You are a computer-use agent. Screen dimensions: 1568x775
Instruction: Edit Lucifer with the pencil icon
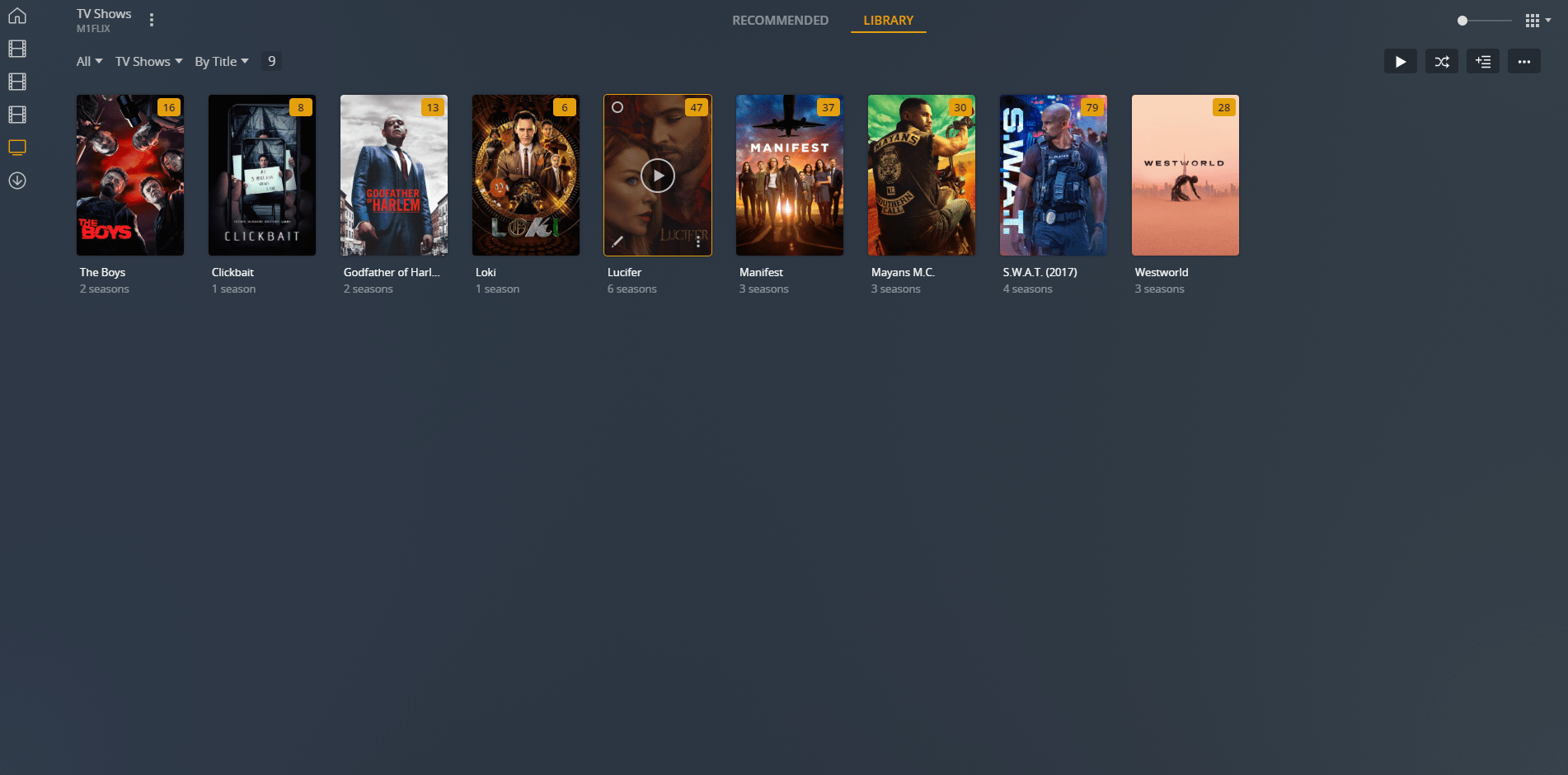pos(617,242)
